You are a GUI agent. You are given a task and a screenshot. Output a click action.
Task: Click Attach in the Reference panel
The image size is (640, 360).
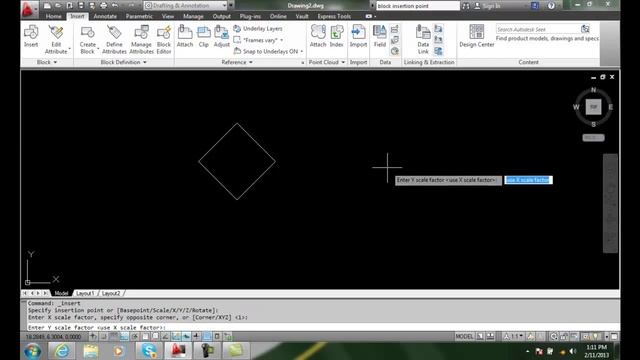click(185, 37)
